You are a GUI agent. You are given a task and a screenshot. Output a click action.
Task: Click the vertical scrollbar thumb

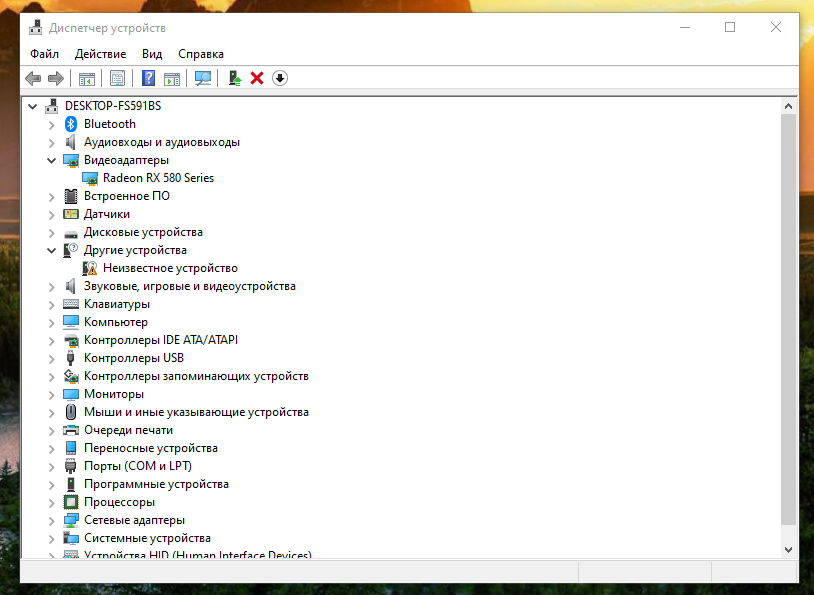(x=788, y=319)
